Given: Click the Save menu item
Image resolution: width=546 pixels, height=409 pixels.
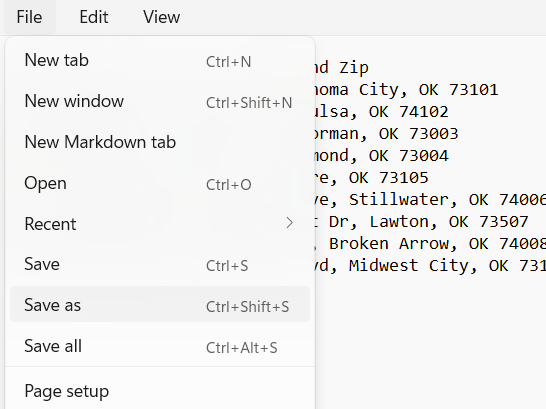Looking at the screenshot, I should pos(160,265).
